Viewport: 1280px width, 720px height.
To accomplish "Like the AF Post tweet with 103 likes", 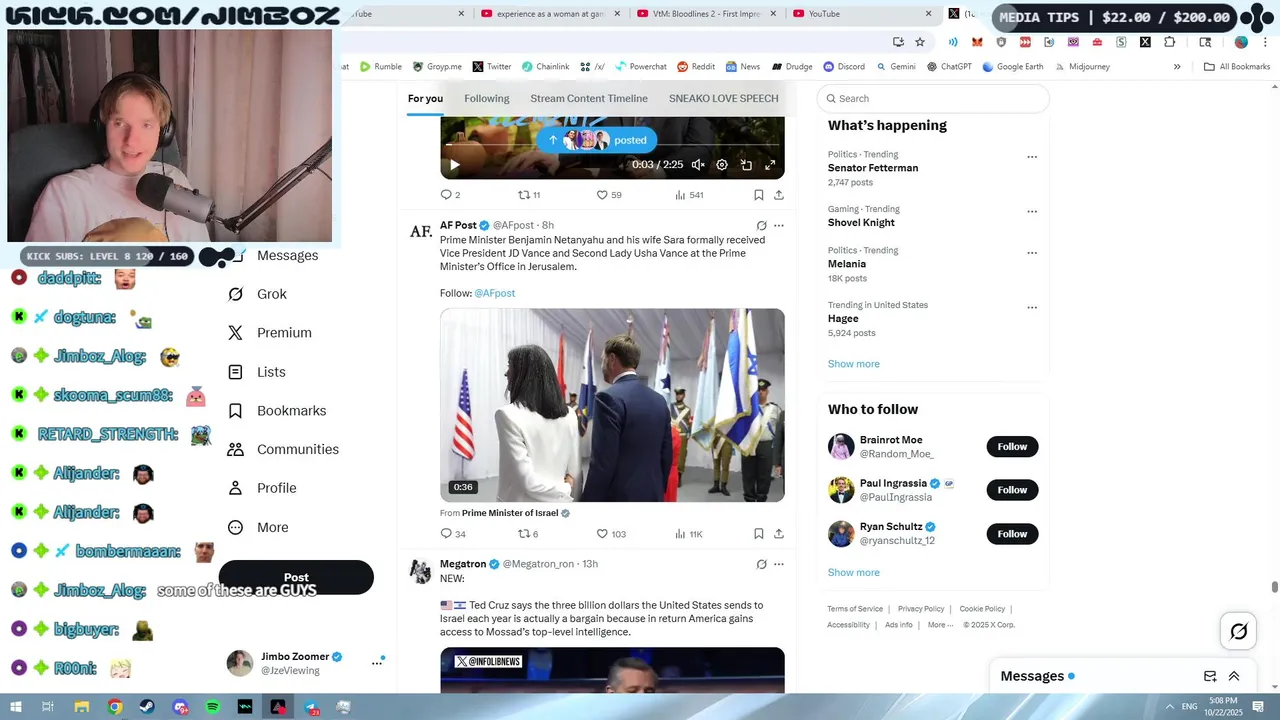I will tap(602, 534).
